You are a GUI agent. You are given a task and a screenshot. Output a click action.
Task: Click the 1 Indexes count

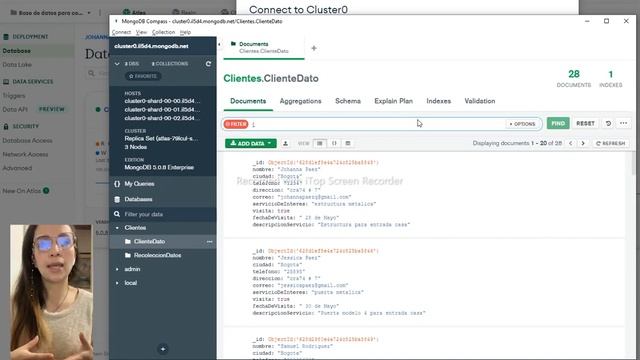[611, 78]
